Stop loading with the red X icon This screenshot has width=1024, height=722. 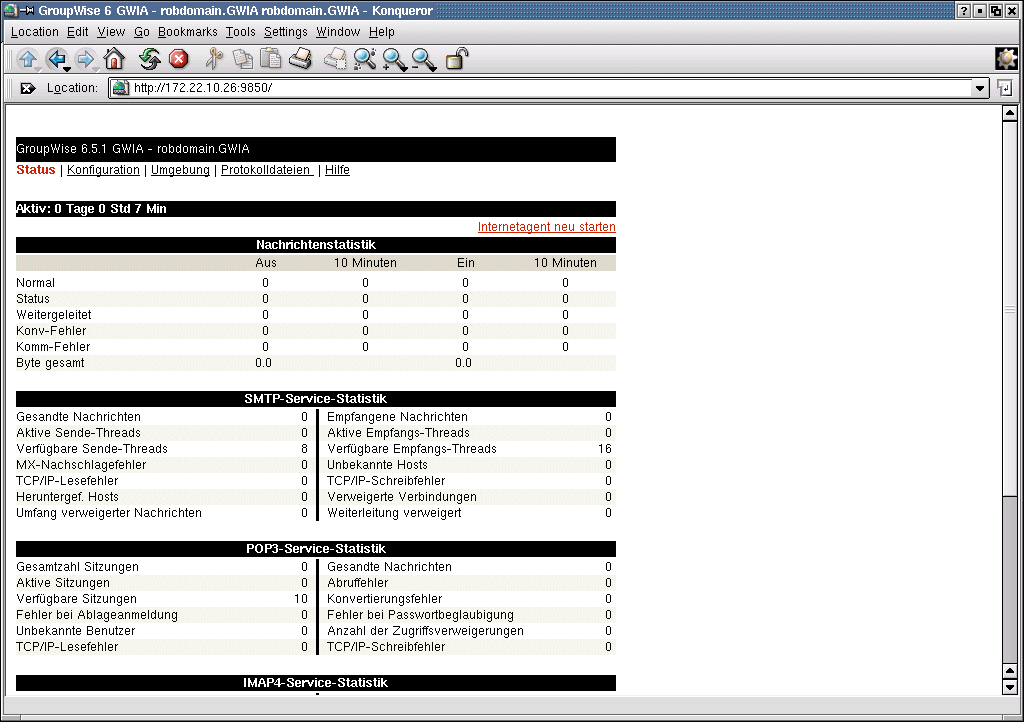178,59
